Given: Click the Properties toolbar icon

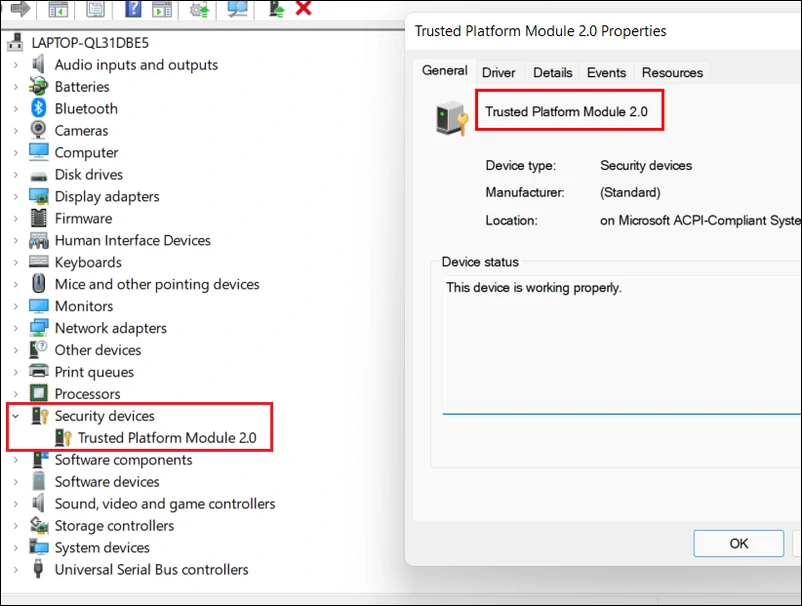Looking at the screenshot, I should (96, 10).
